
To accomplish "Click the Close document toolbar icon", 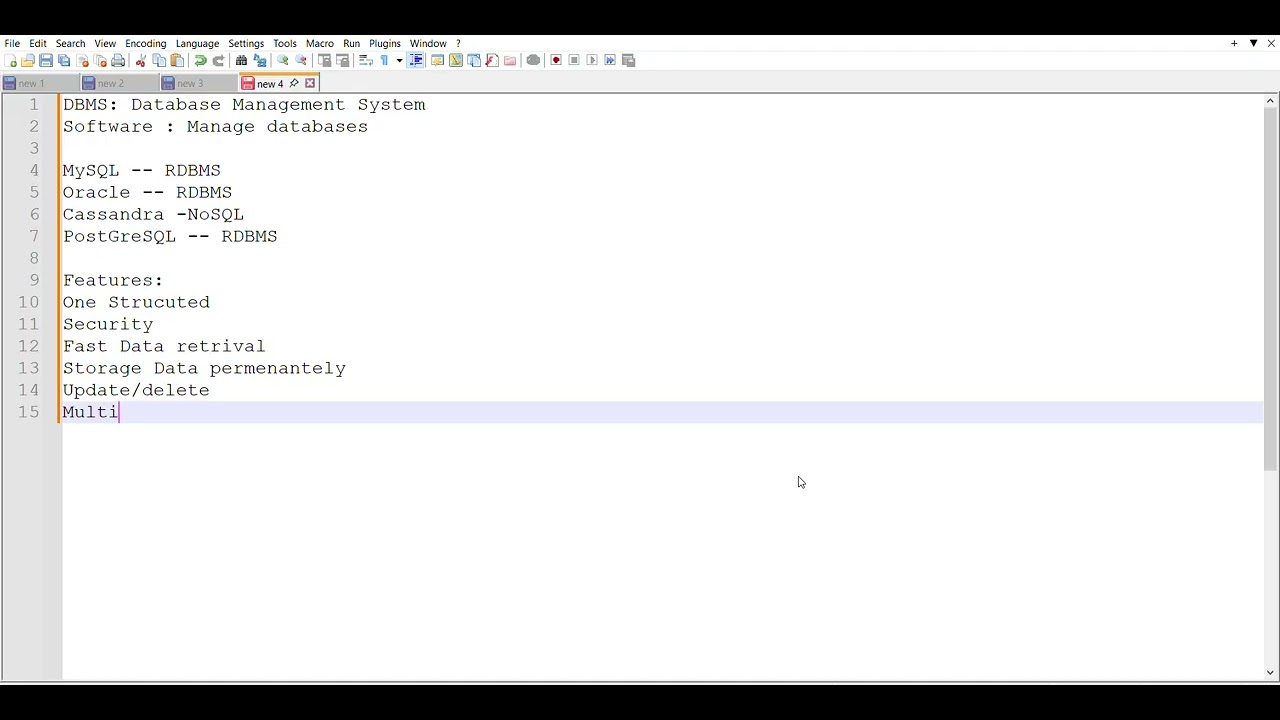I will coord(83,60).
